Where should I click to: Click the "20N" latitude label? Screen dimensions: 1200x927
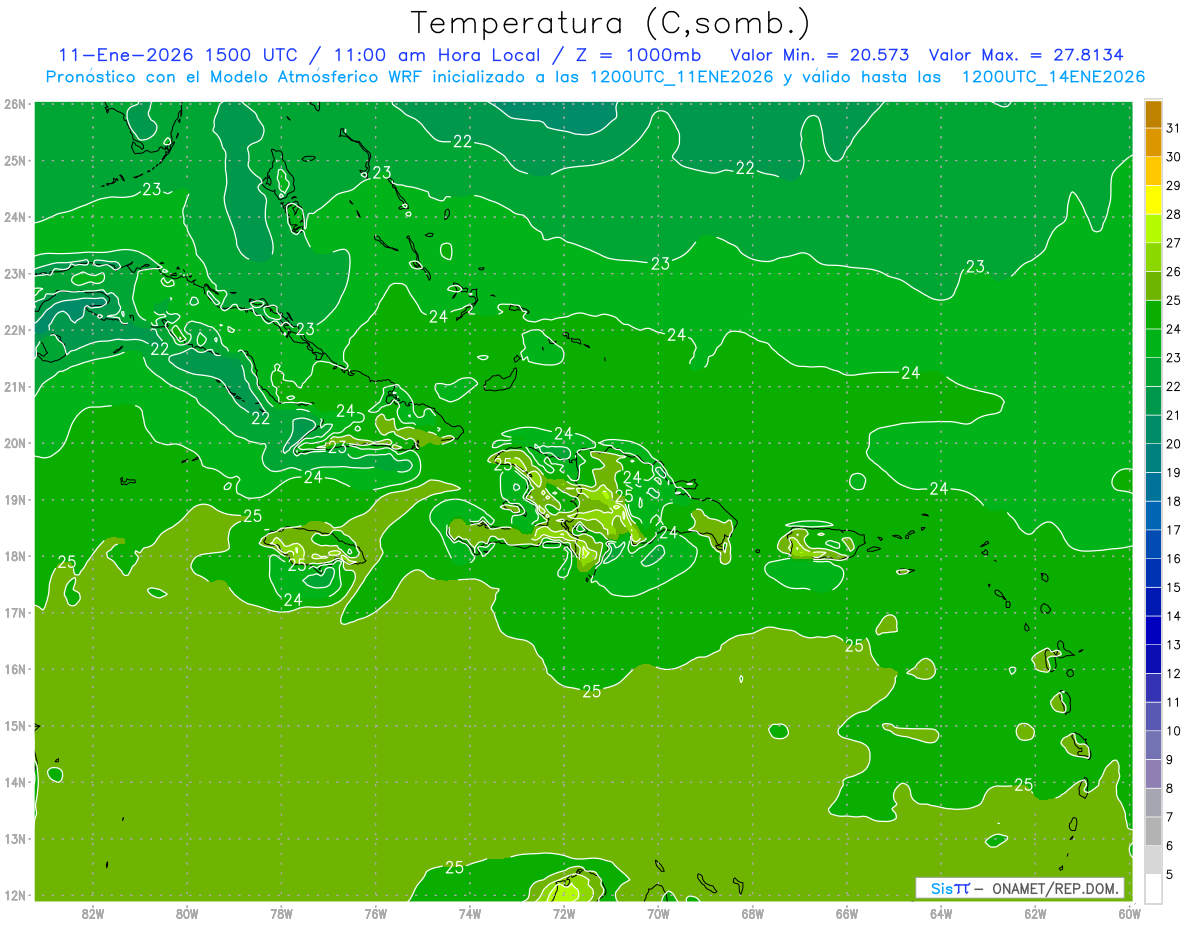[14, 443]
